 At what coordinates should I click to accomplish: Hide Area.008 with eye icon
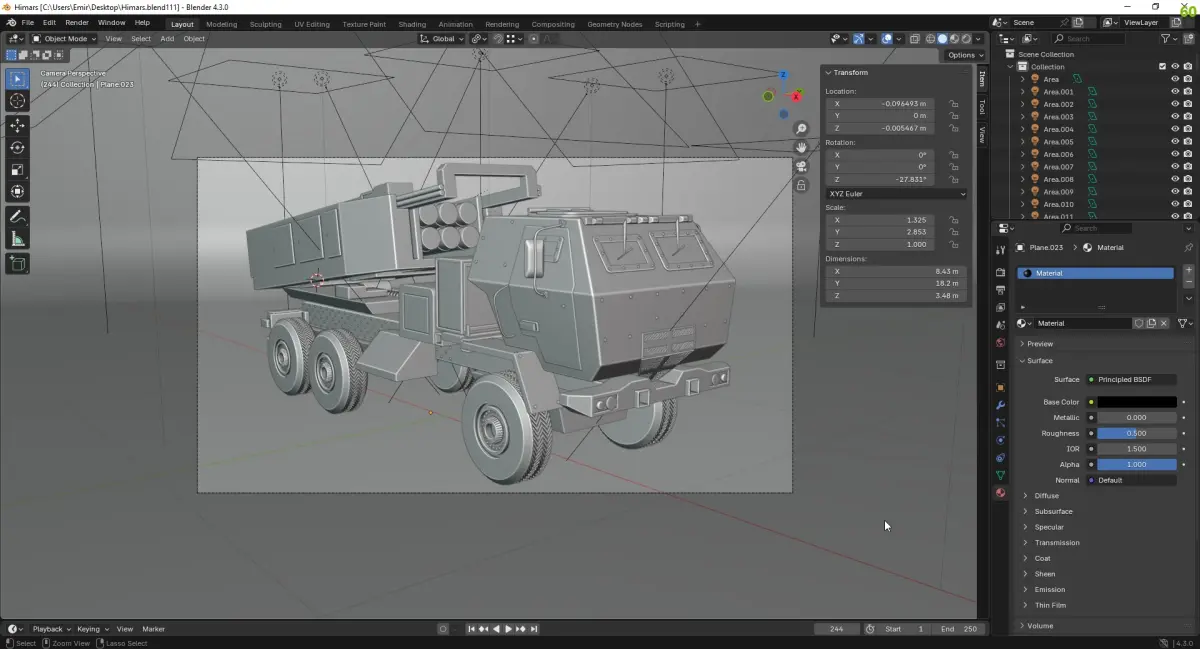click(1175, 179)
